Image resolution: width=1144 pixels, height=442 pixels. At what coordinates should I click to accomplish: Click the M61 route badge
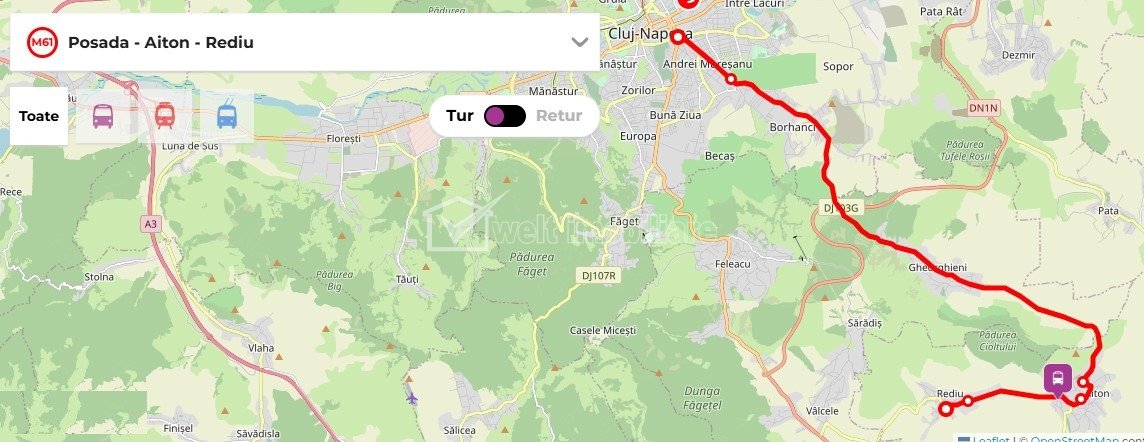[42, 42]
